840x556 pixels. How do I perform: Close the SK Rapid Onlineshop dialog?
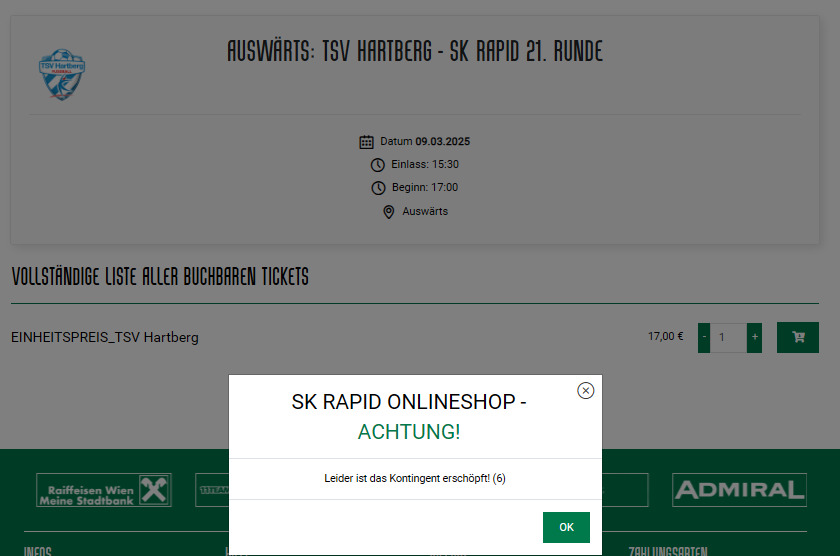[586, 390]
